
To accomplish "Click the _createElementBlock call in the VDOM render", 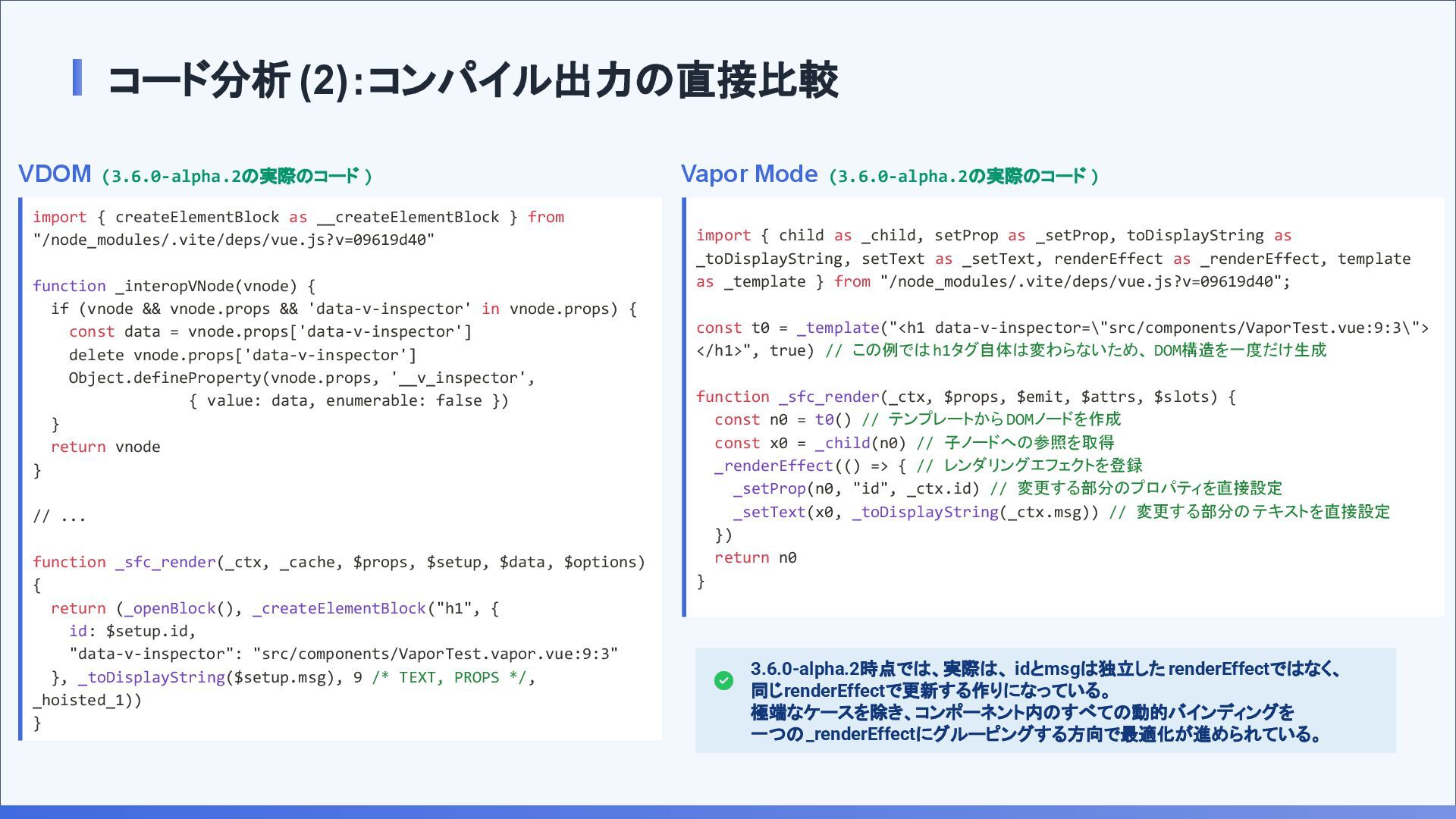I will click(x=339, y=608).
